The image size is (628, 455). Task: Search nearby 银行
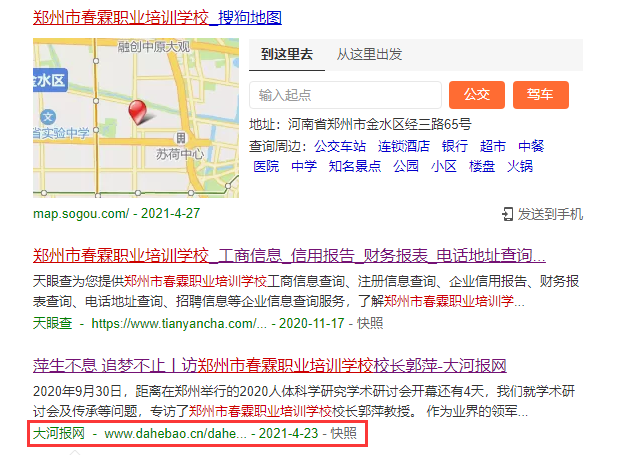pyautogui.click(x=455, y=146)
